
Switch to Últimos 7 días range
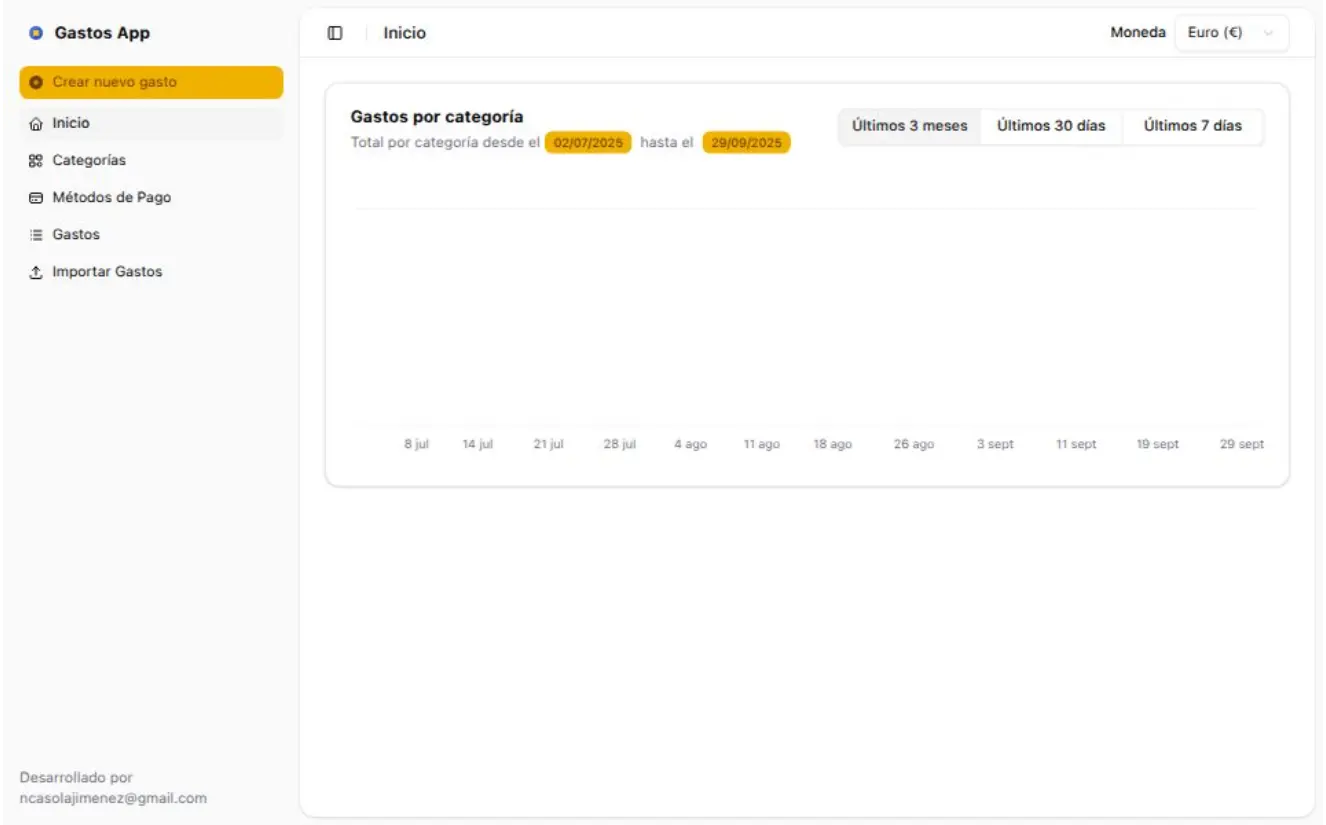[1192, 126]
